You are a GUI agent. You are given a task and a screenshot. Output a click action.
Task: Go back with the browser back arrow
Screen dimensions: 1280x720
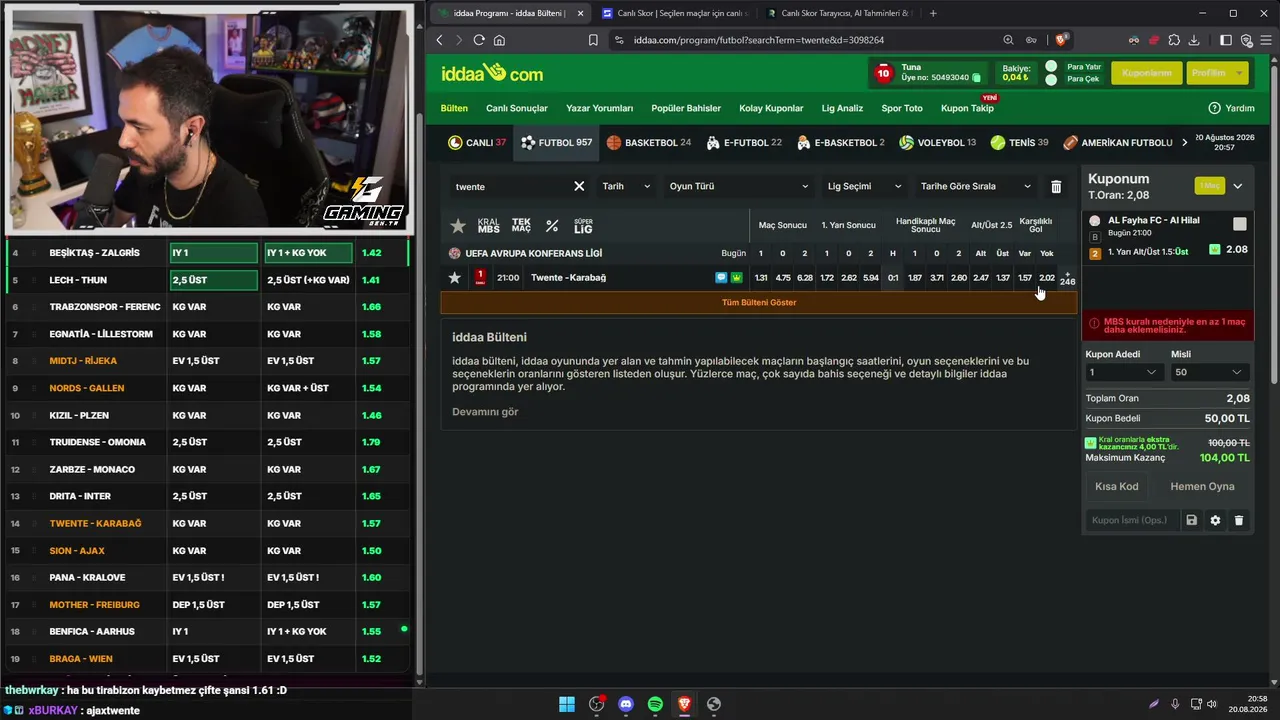439,40
